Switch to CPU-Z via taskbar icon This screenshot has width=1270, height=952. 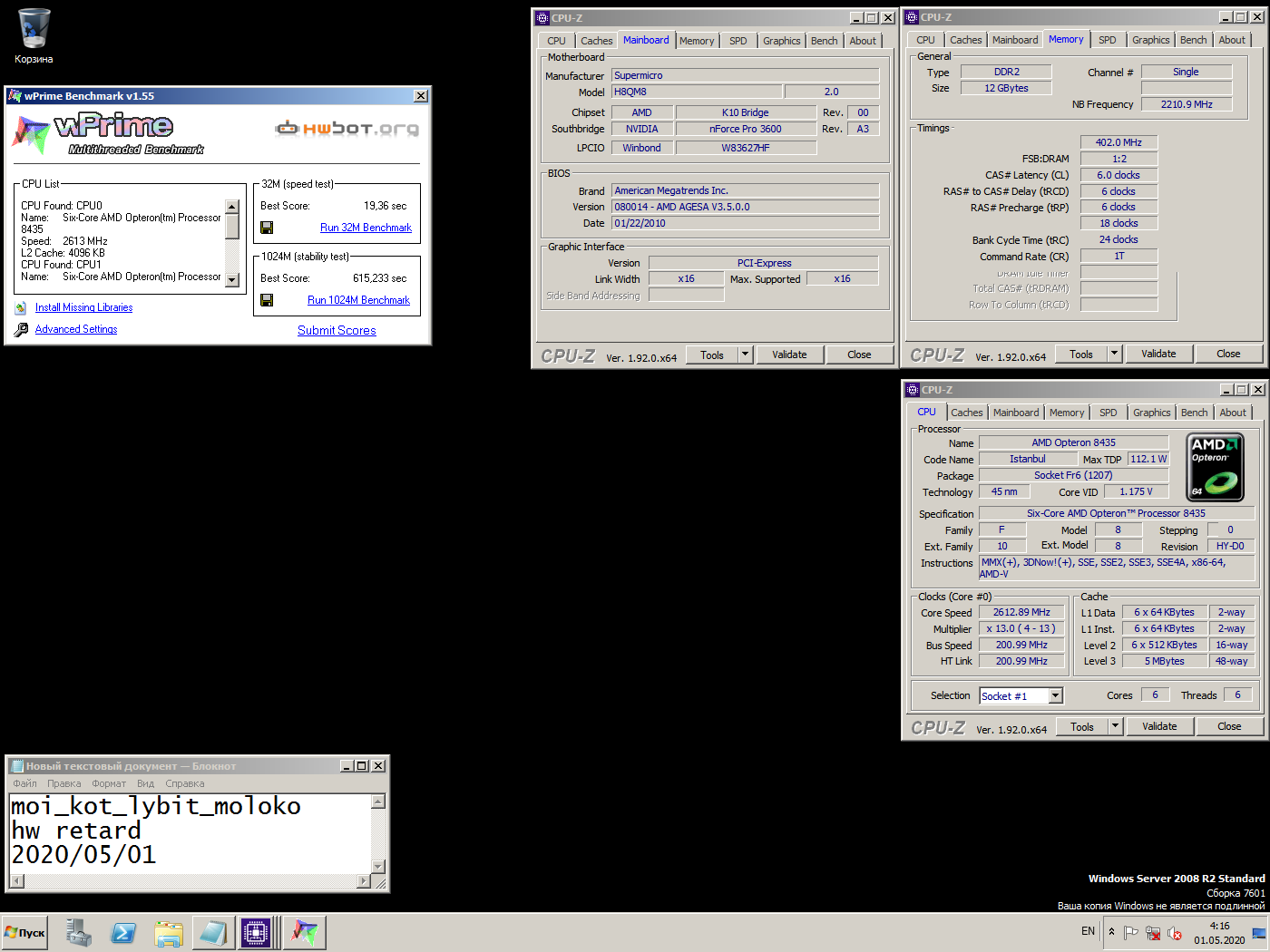point(257,932)
